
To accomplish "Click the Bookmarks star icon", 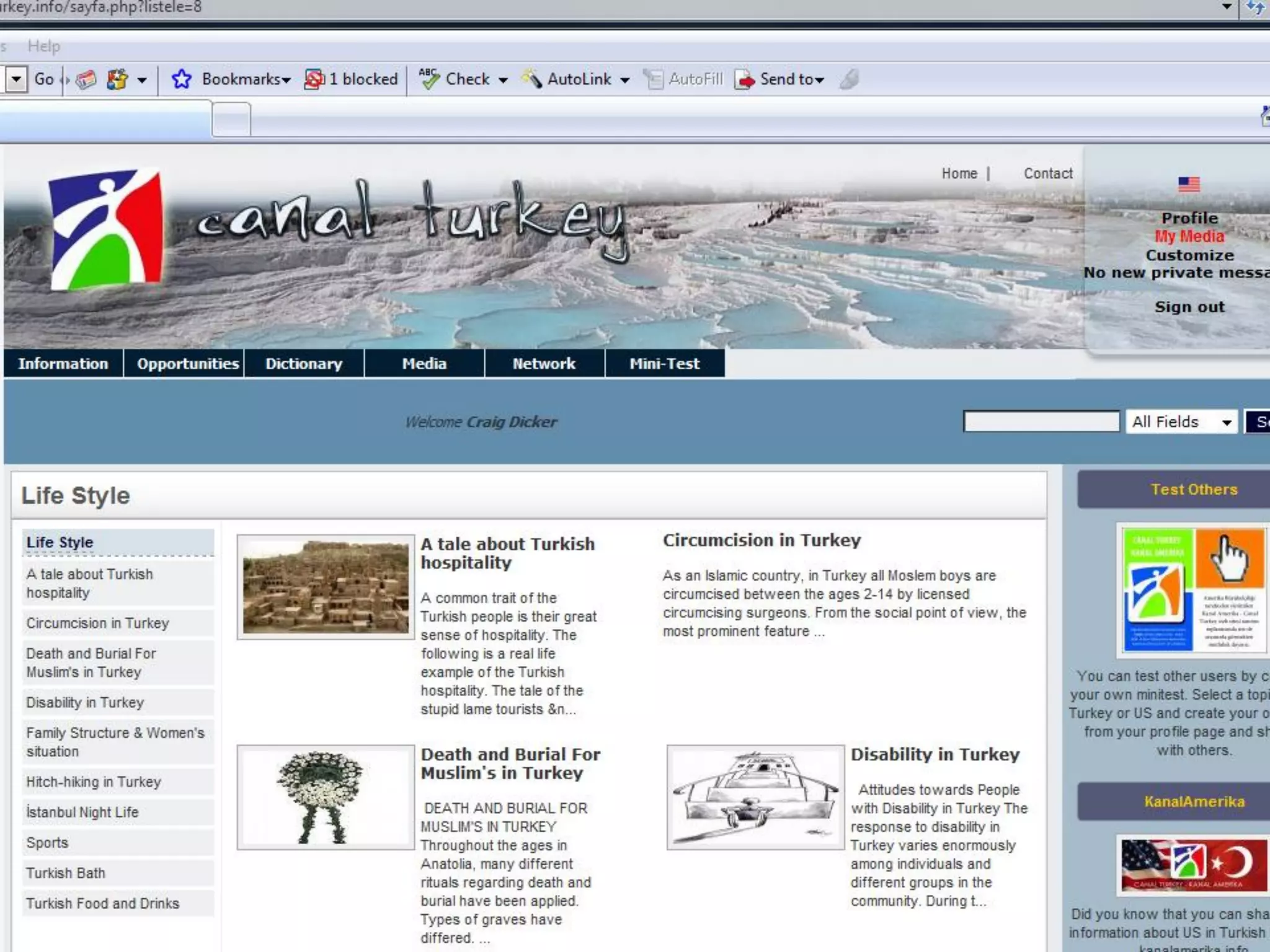I will coord(181,79).
